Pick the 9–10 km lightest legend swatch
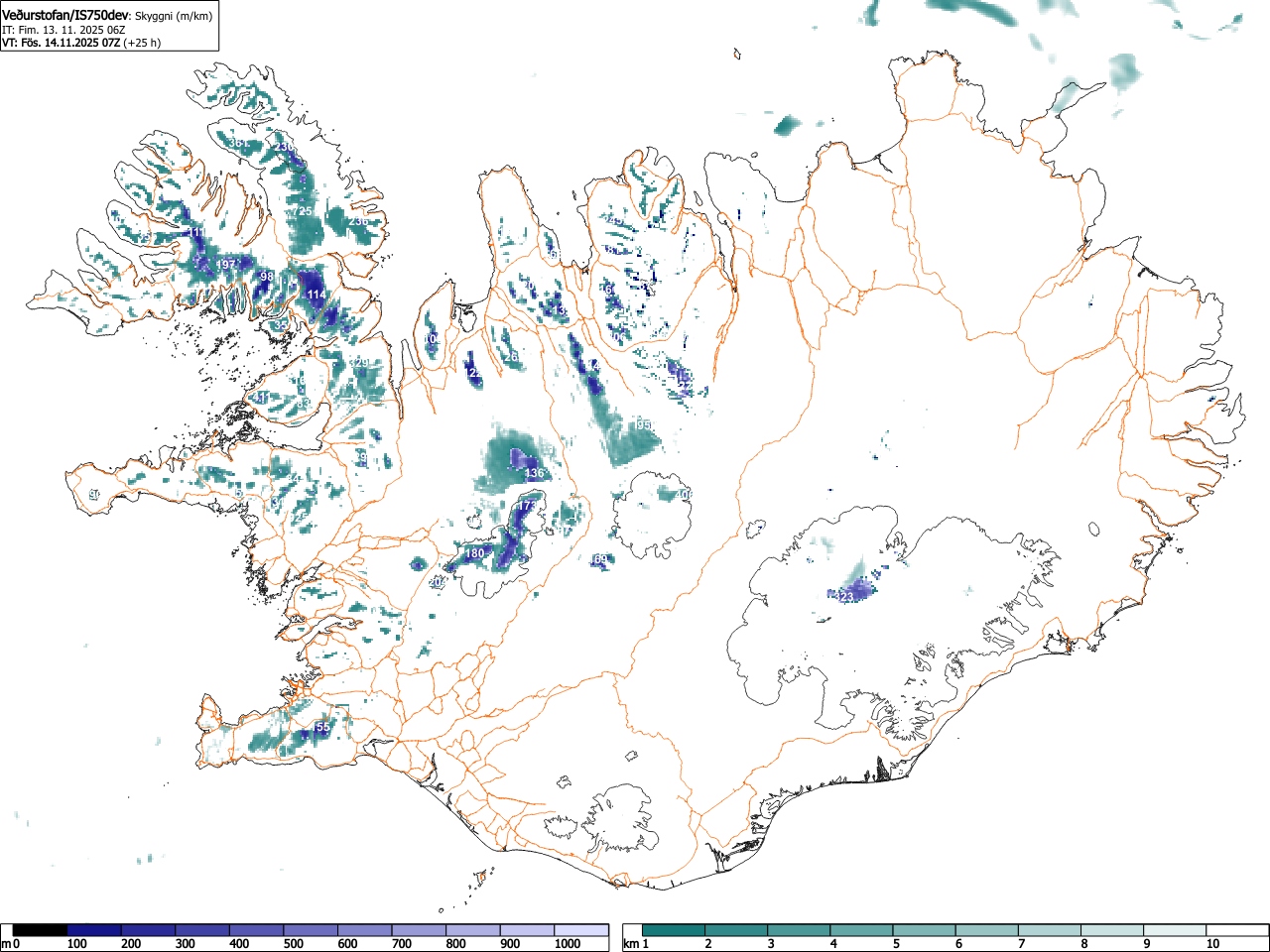This screenshot has width=1270, height=952. [1174, 930]
